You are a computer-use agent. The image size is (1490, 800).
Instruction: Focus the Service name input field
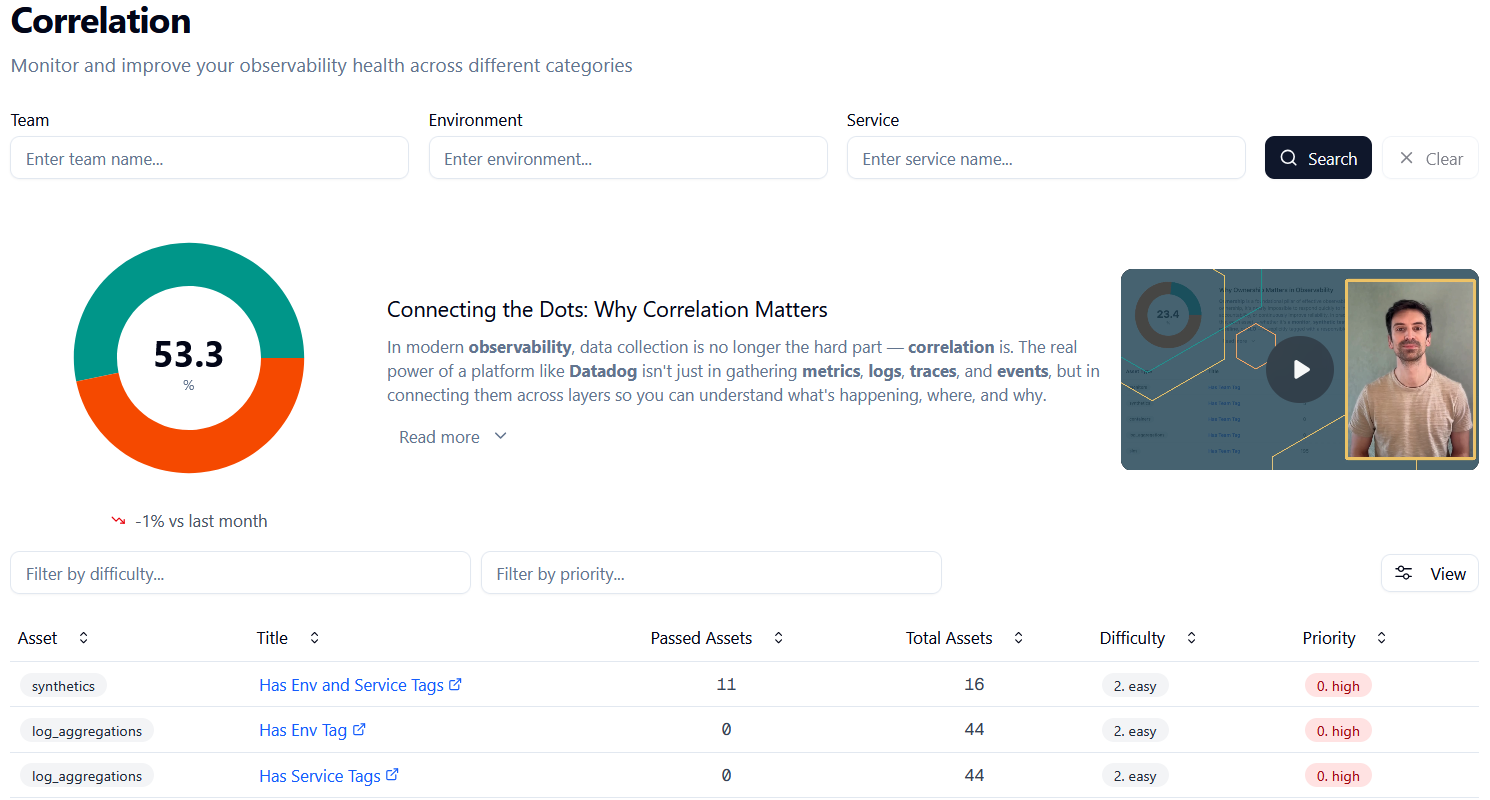pos(1046,158)
